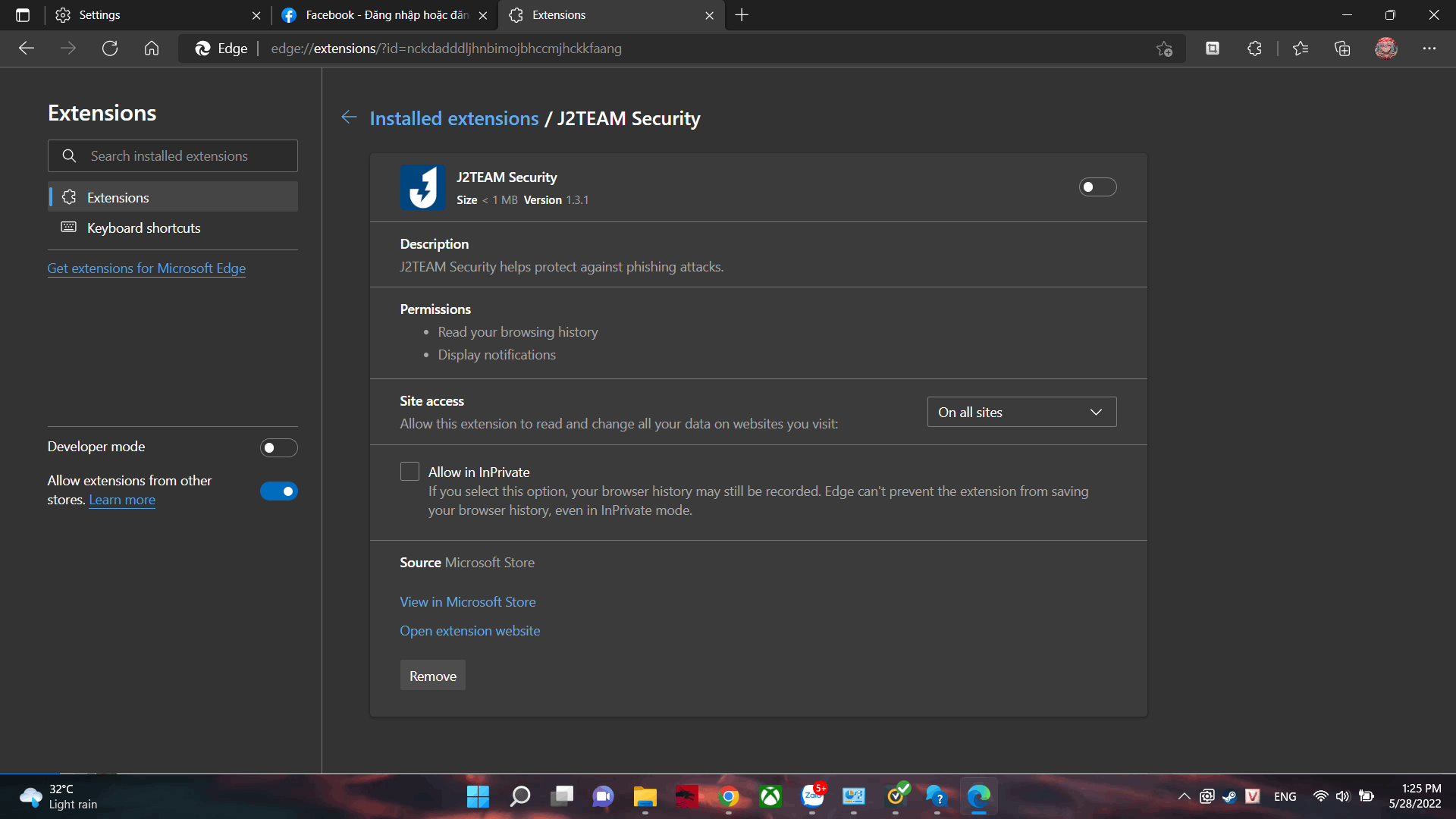Show hidden system tray icons chevron
This screenshot has width=1456, height=819.
tap(1184, 796)
